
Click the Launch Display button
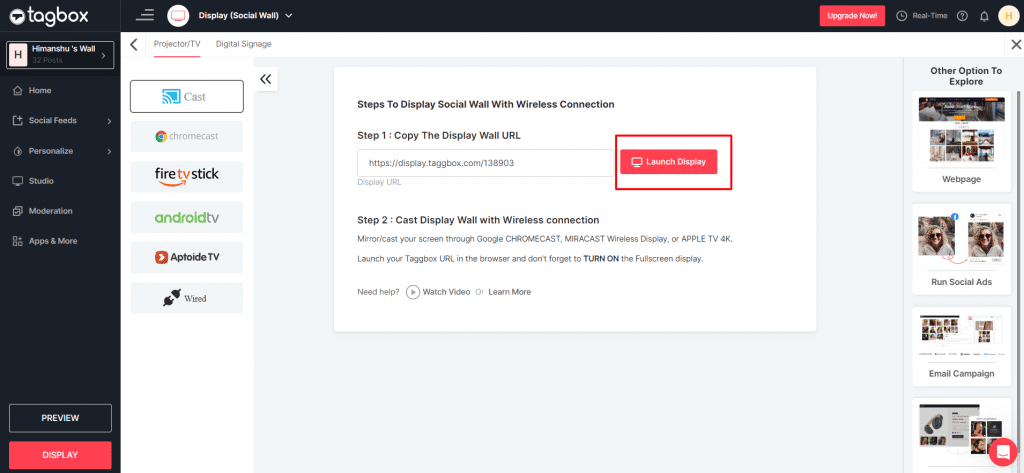tap(668, 162)
